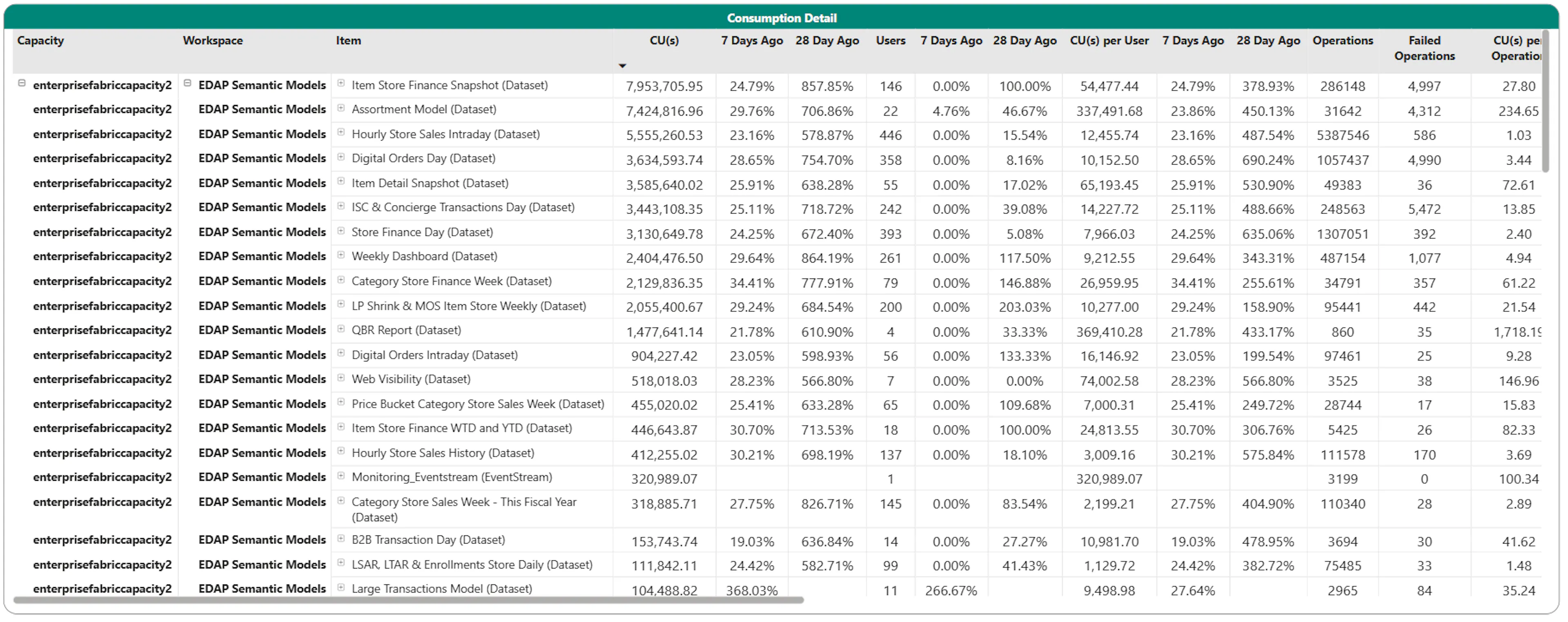Screen dimensions: 1568x622
Task: Expand Monitoring_Eventstream item row
Action: point(341,476)
